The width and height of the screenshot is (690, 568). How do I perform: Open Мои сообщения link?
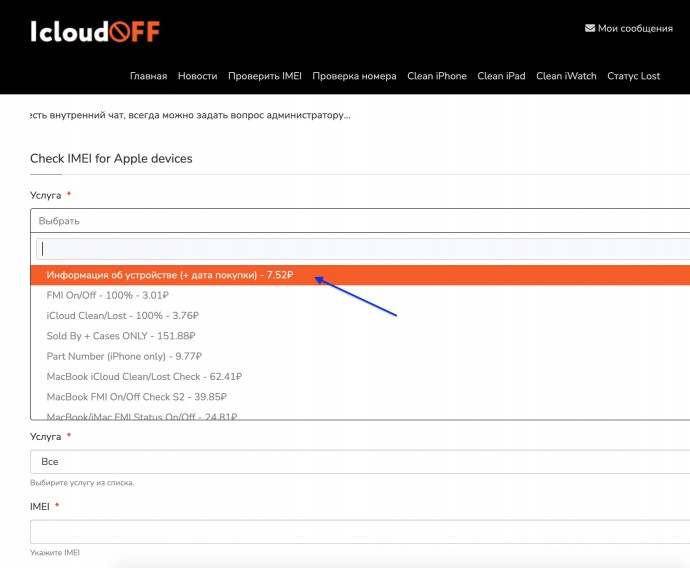(635, 28)
